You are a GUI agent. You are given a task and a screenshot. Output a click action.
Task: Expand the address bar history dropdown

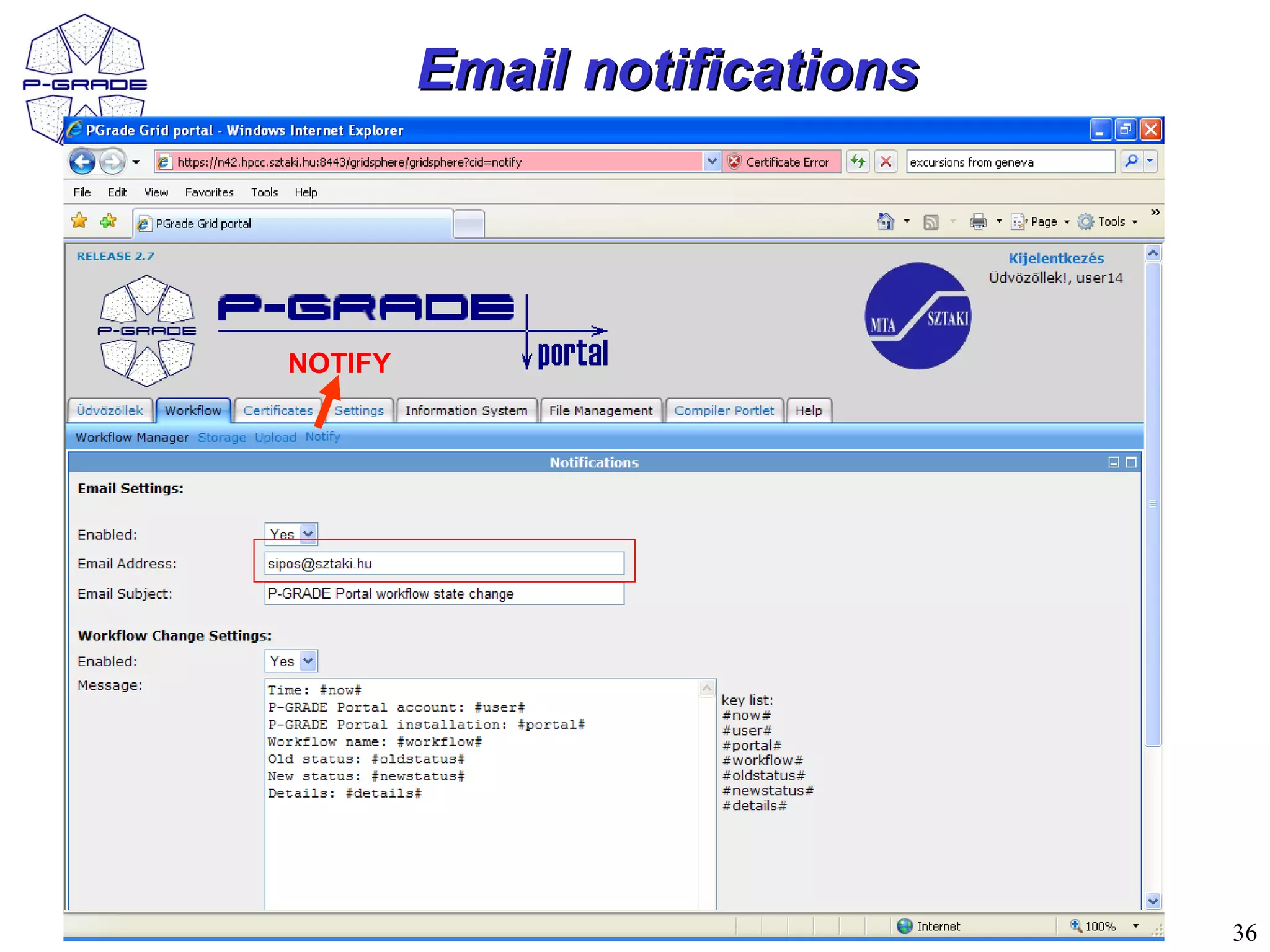712,162
